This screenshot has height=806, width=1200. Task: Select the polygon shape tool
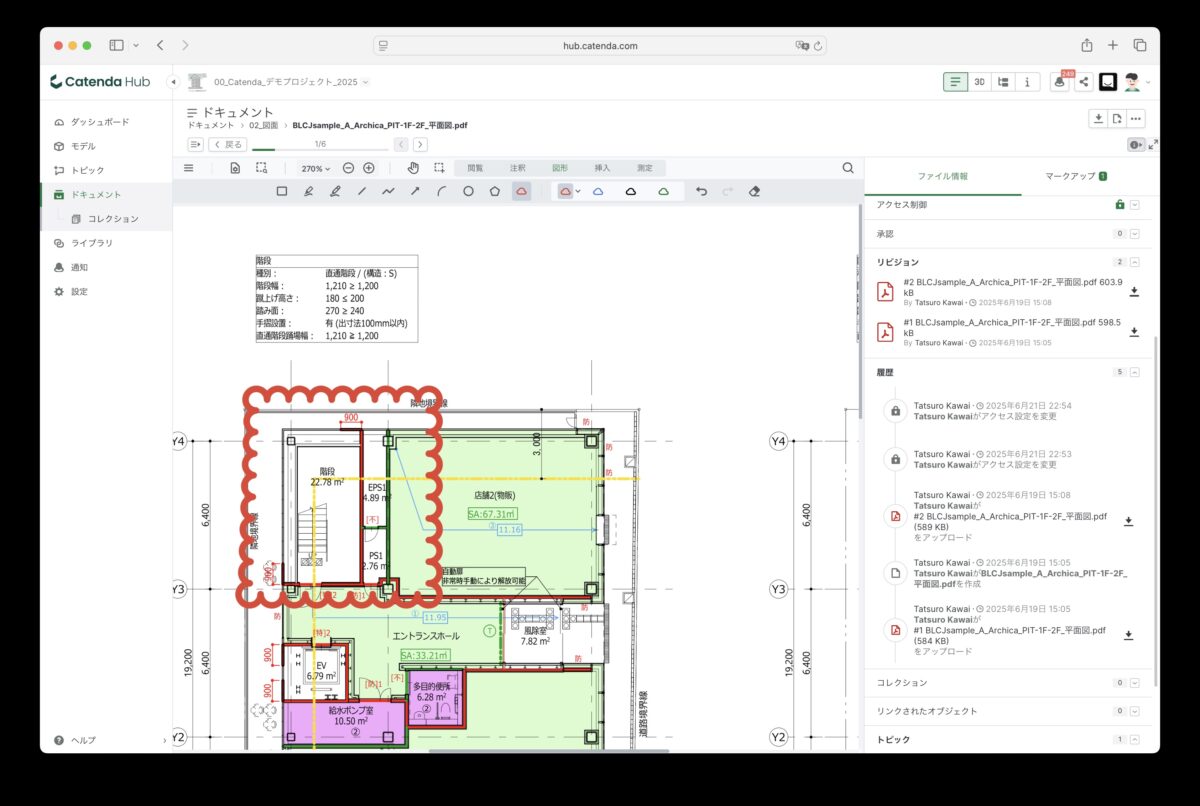[x=494, y=191]
